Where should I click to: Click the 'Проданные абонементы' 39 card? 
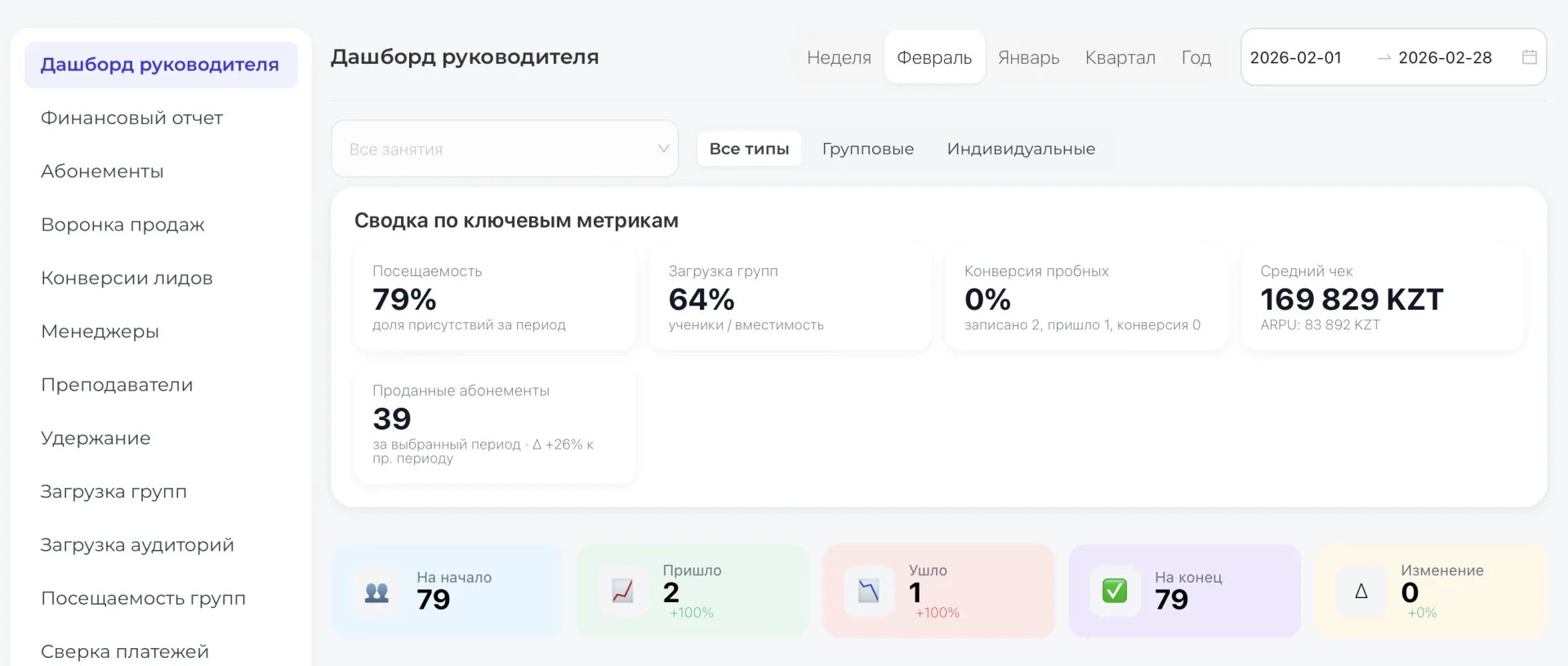(x=495, y=425)
